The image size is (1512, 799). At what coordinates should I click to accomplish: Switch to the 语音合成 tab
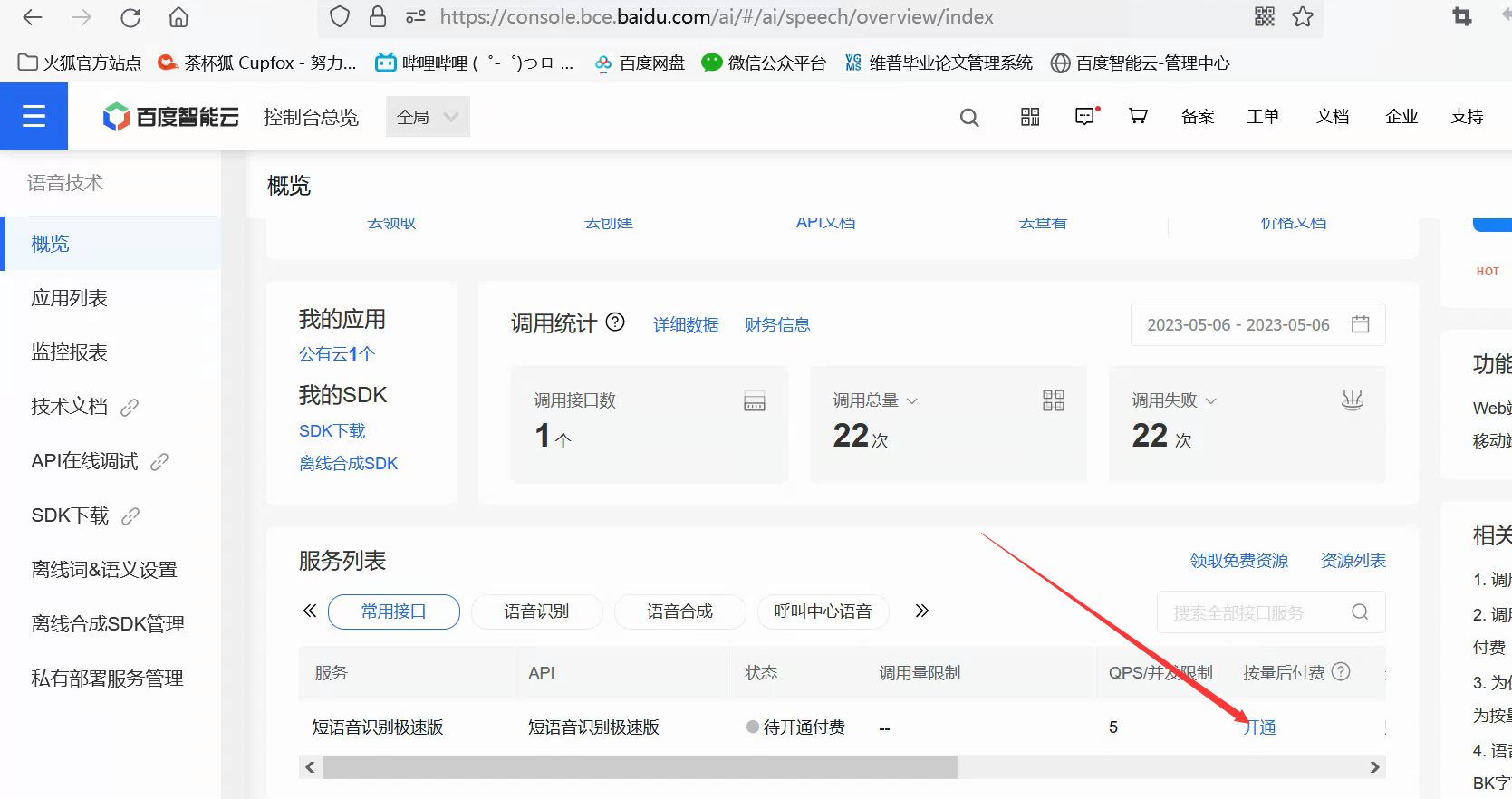coord(680,611)
